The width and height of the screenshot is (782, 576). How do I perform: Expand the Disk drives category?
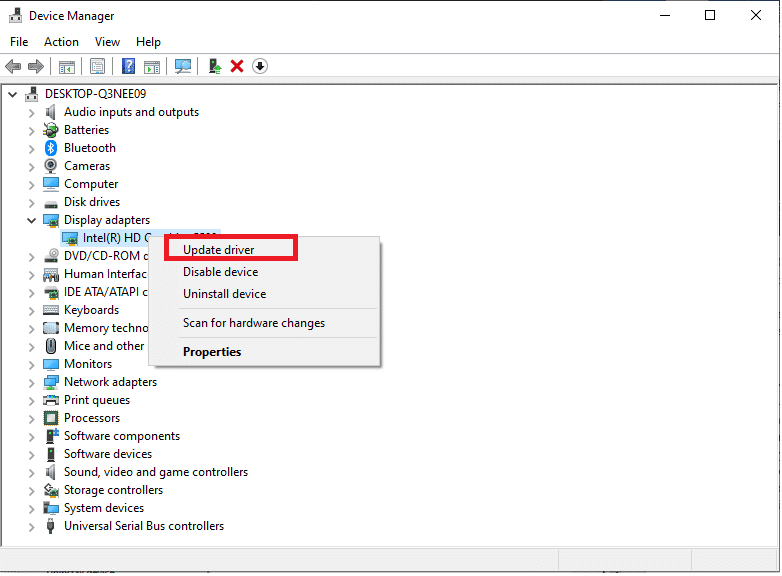[31, 203]
